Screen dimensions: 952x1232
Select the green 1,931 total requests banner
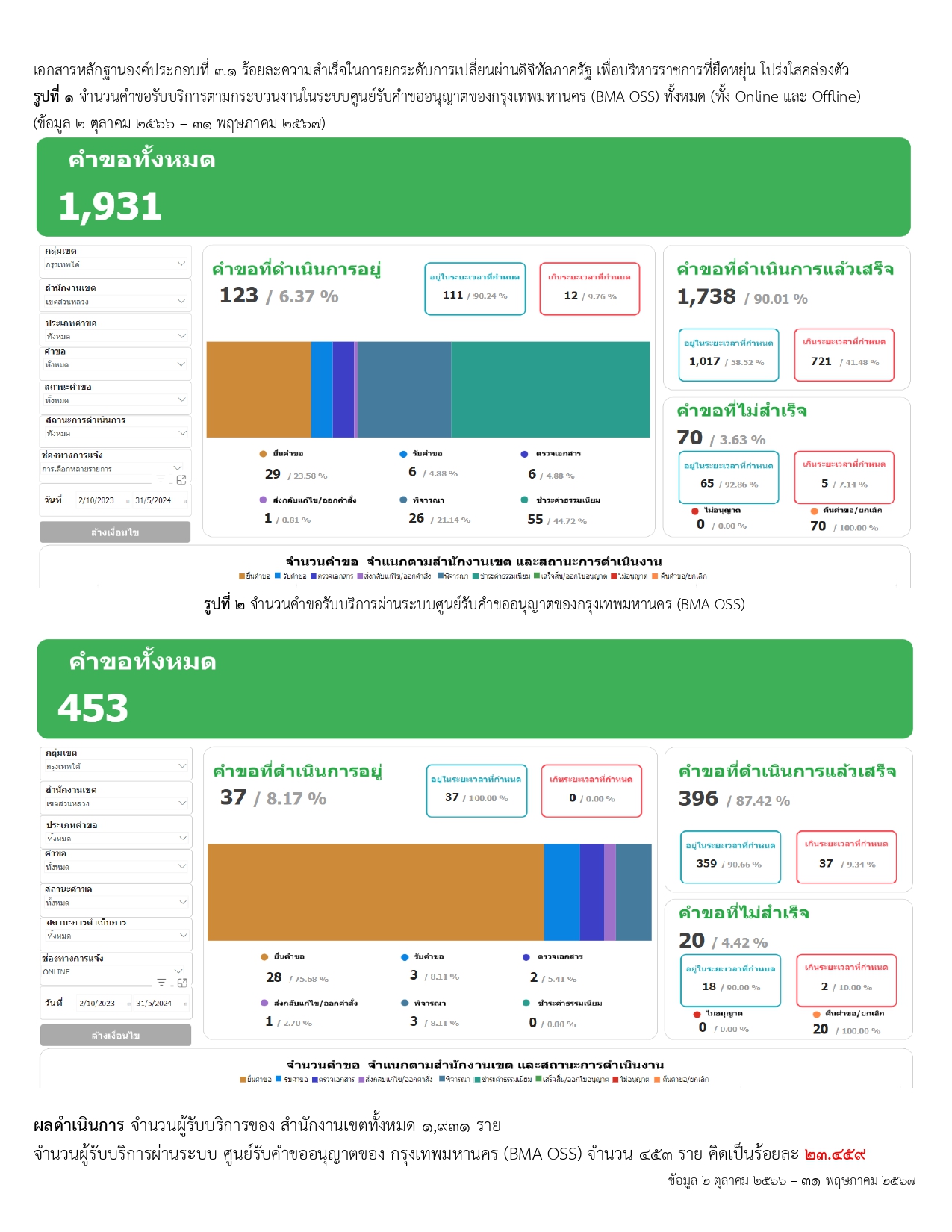click(x=473, y=187)
